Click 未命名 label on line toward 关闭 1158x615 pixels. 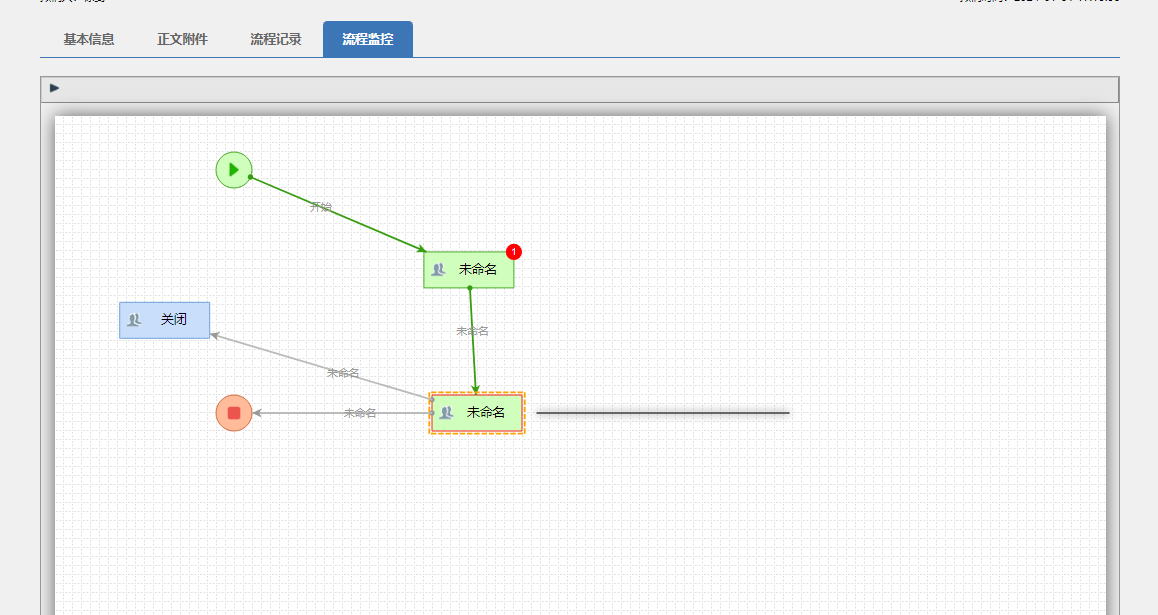tap(343, 373)
